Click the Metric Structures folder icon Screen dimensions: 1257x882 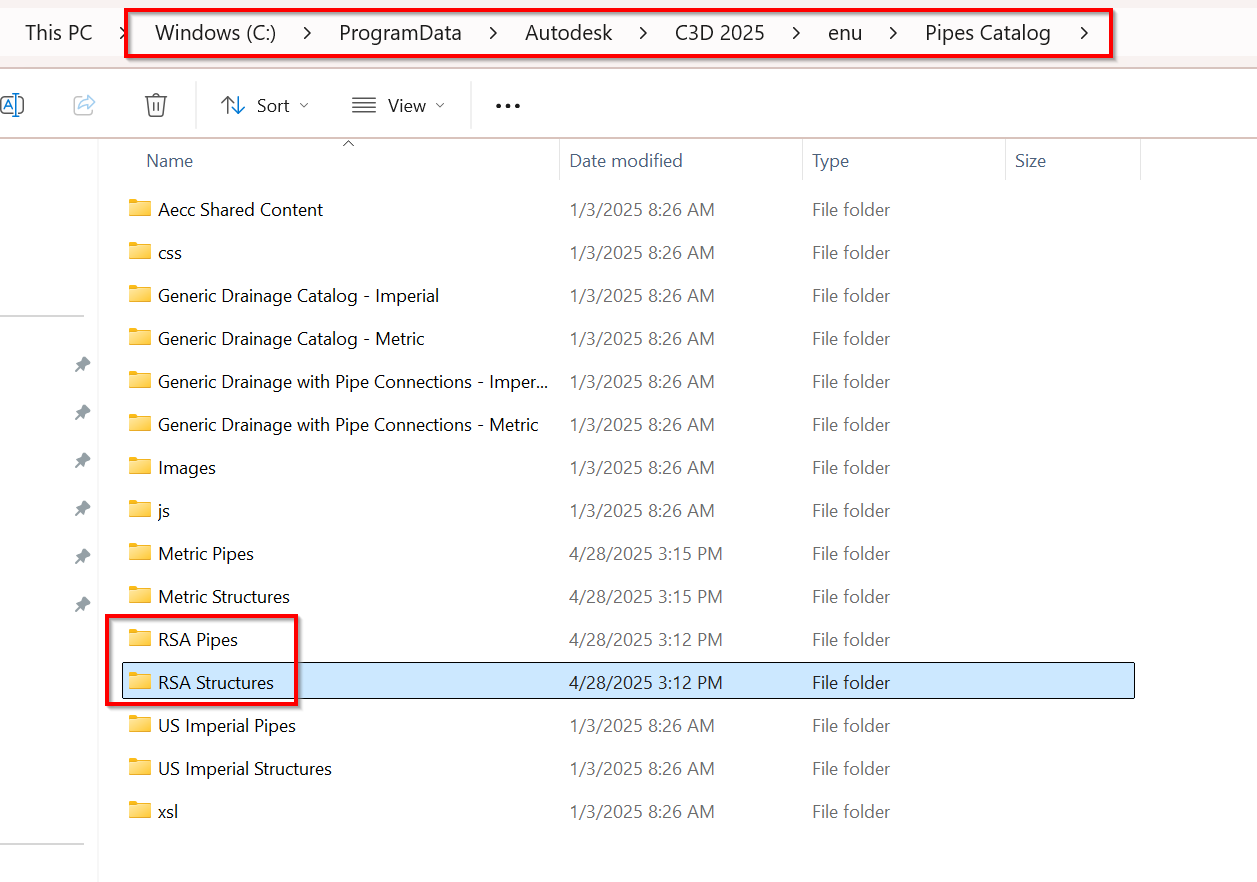(x=139, y=595)
